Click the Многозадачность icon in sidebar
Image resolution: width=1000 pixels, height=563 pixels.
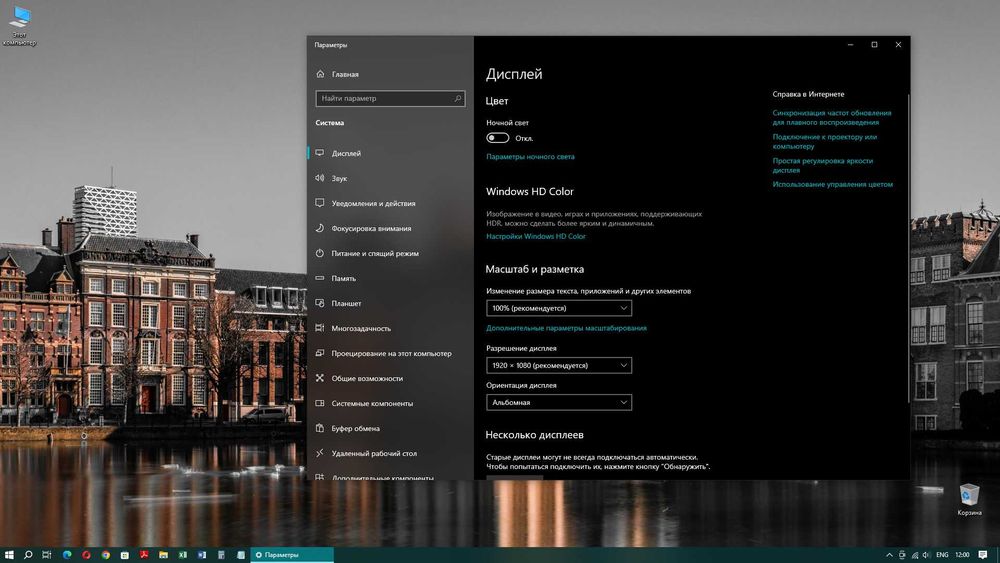[320, 328]
